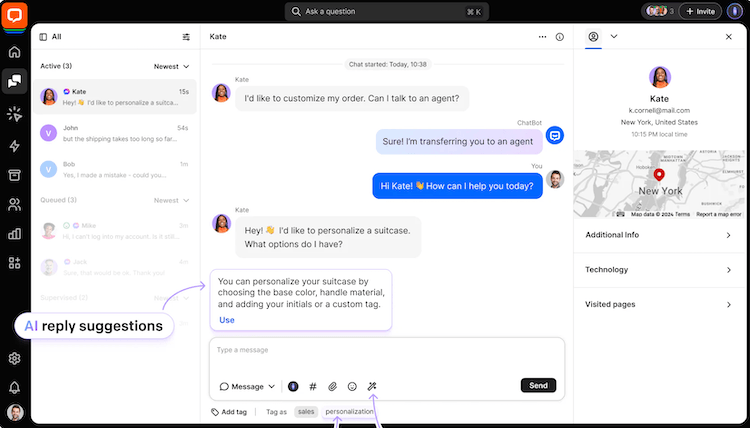This screenshot has height=428, width=750.
Task: Close the customer details panel
Action: [x=728, y=37]
